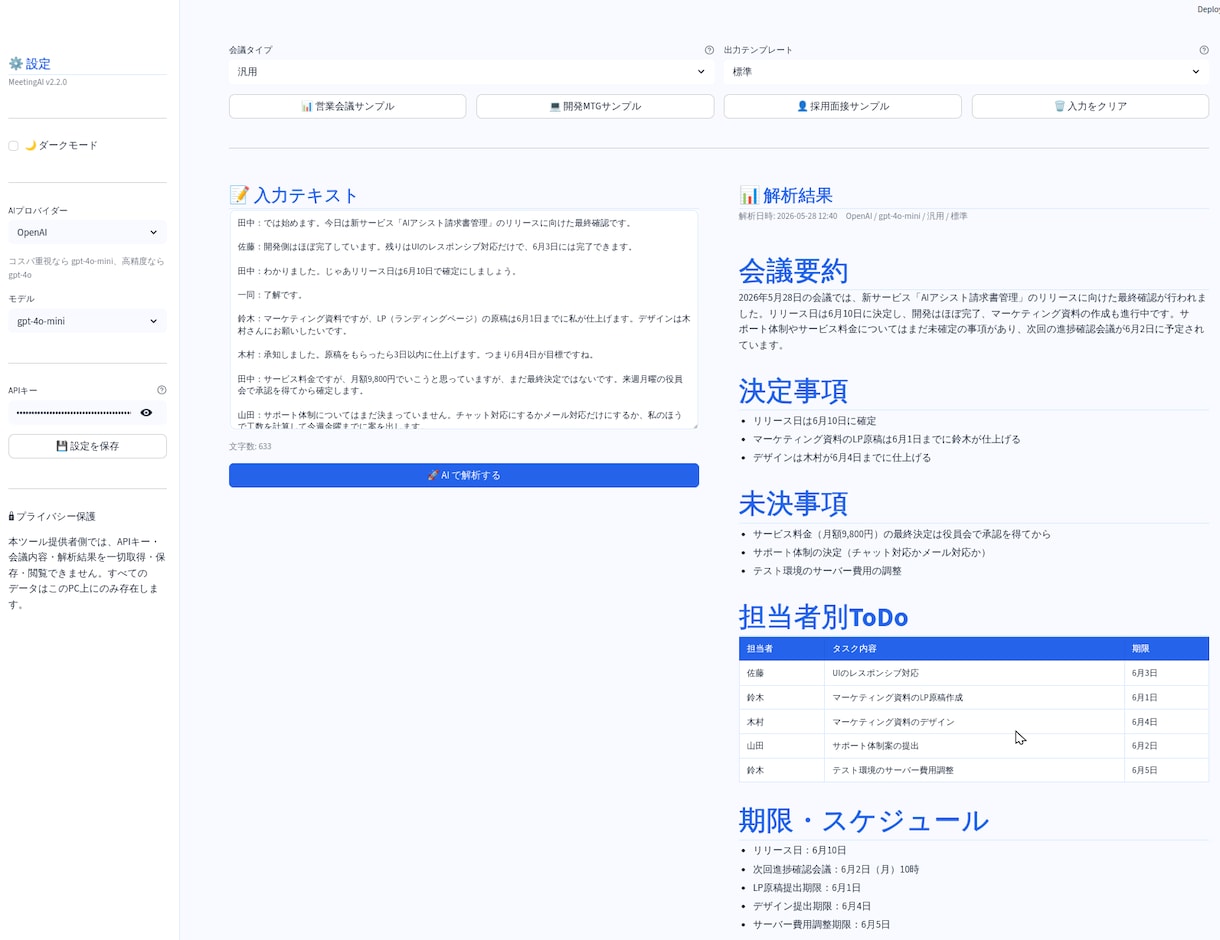Click the 文字数: 633 counter text

[x=250, y=446]
